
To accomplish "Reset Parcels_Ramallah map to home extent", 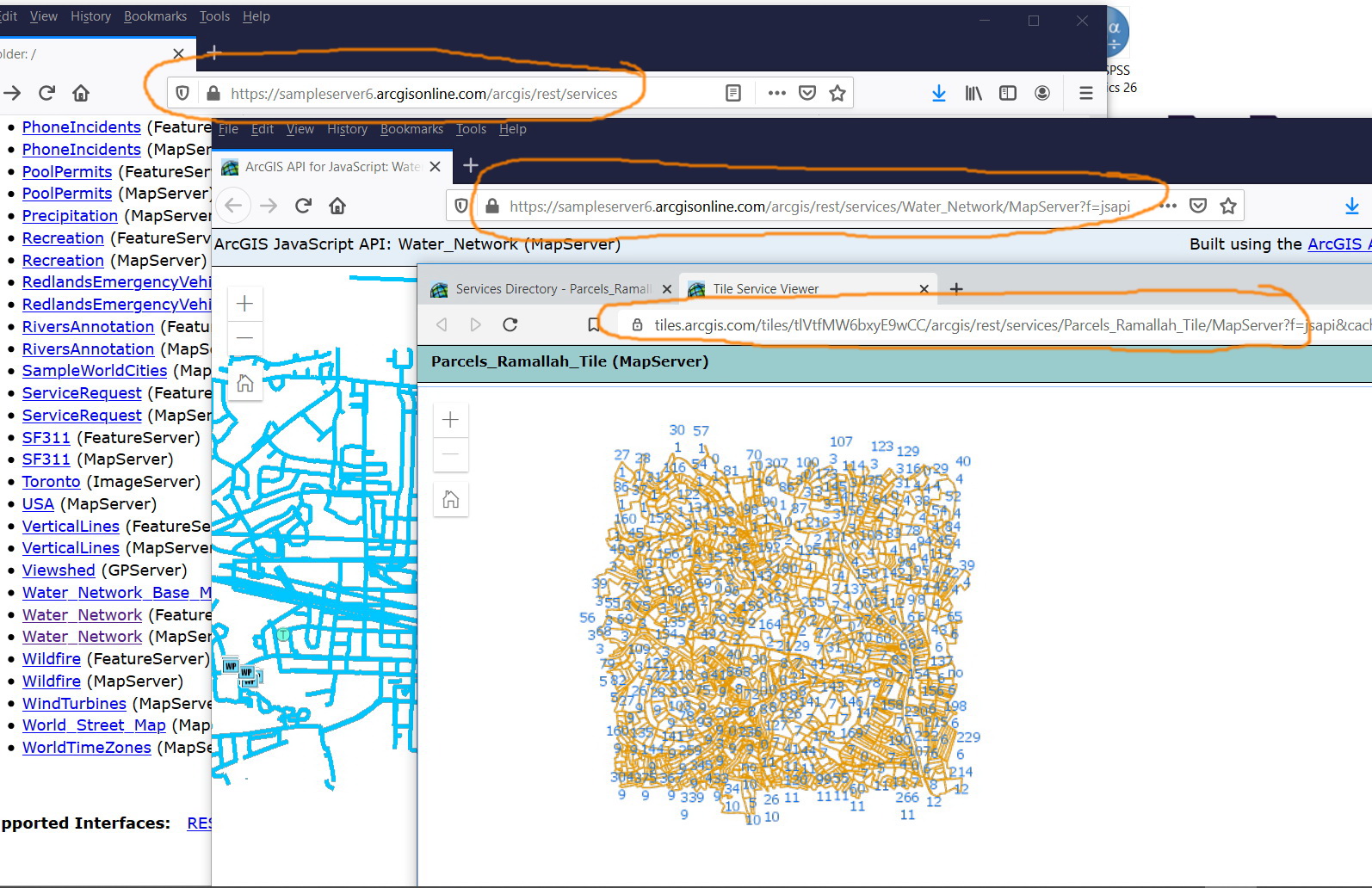I will (450, 499).
